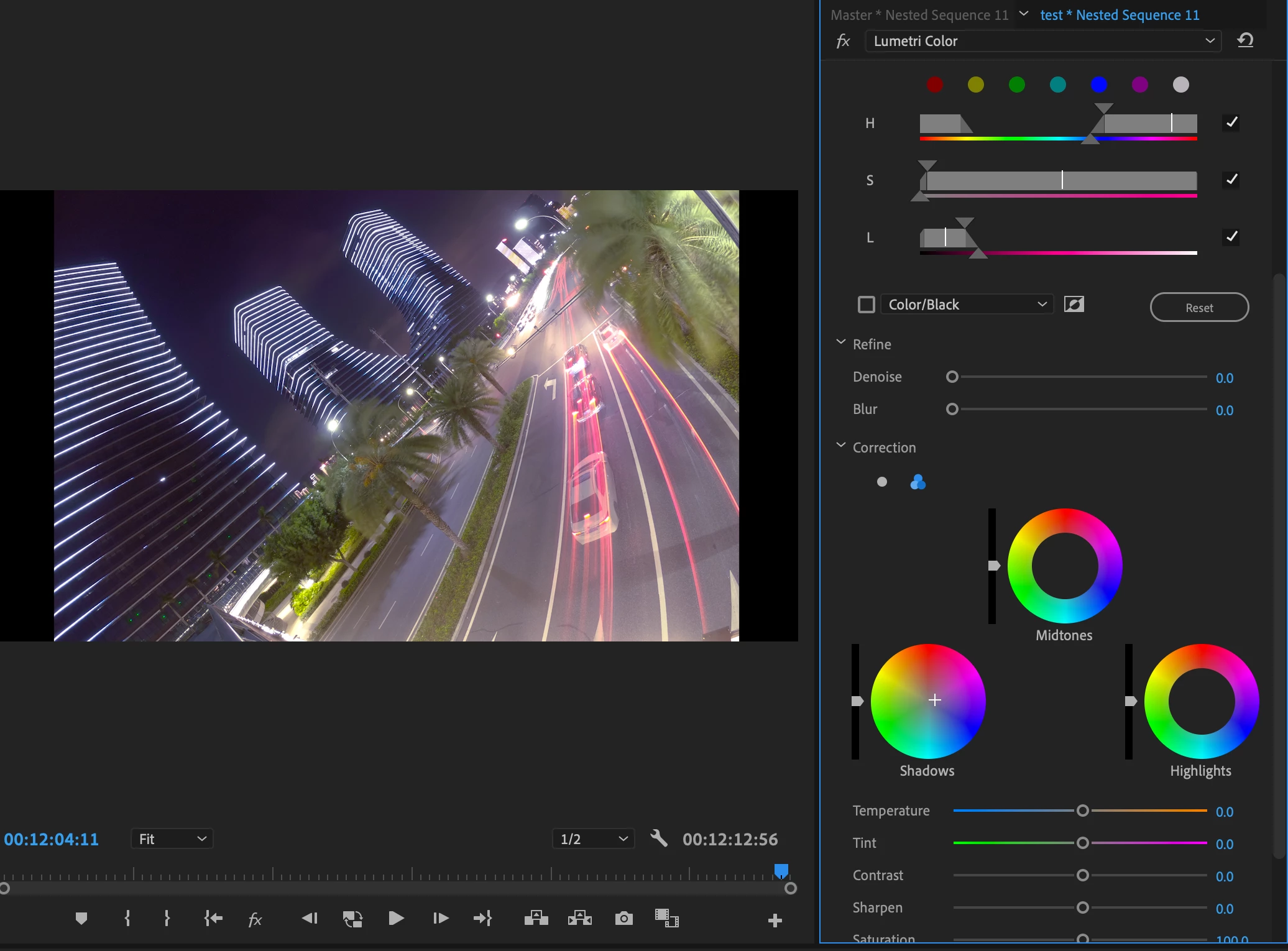
Task: Click the Go to In point icon
Action: coord(213,918)
